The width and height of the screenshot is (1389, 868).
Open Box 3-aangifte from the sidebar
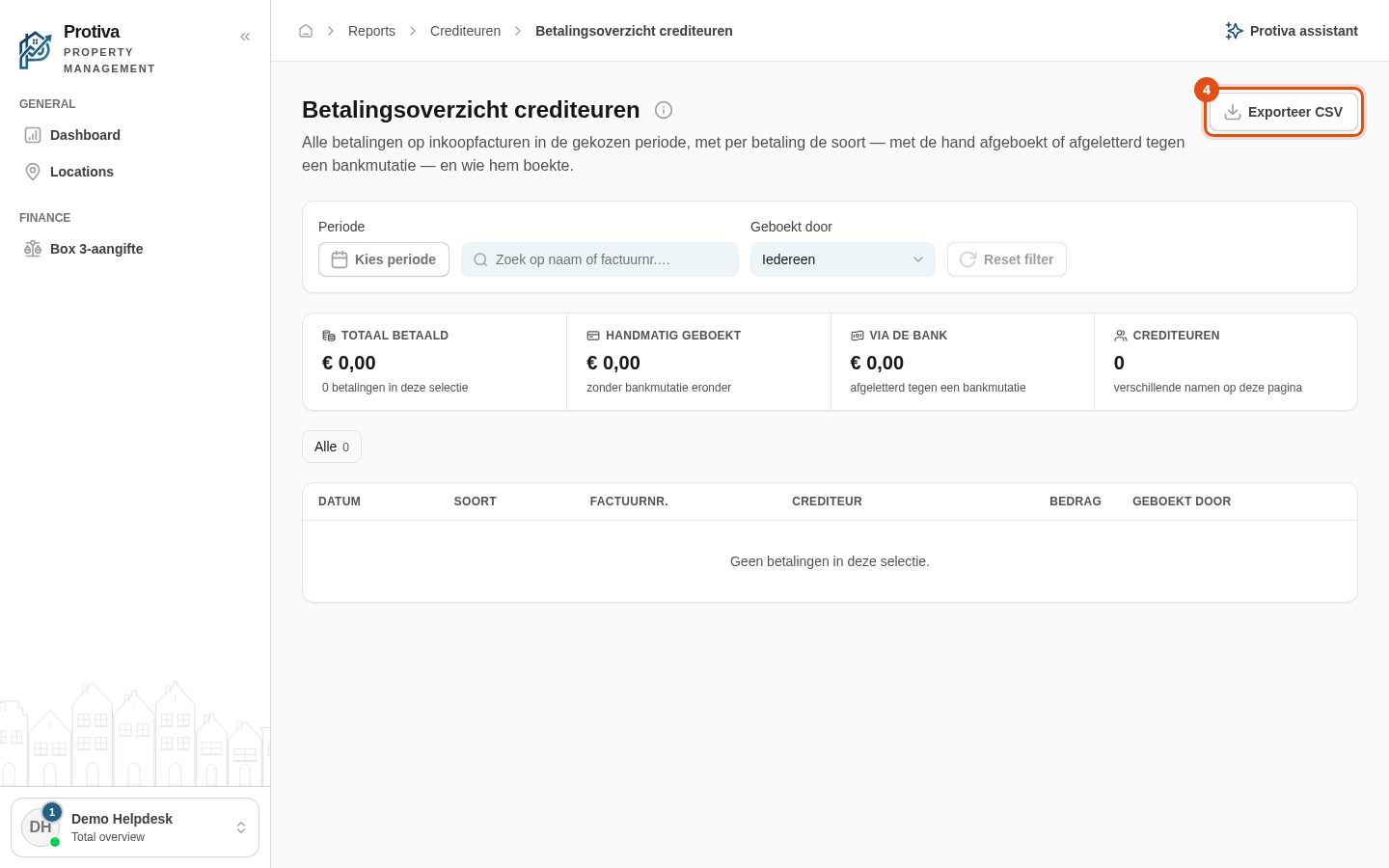135,249
